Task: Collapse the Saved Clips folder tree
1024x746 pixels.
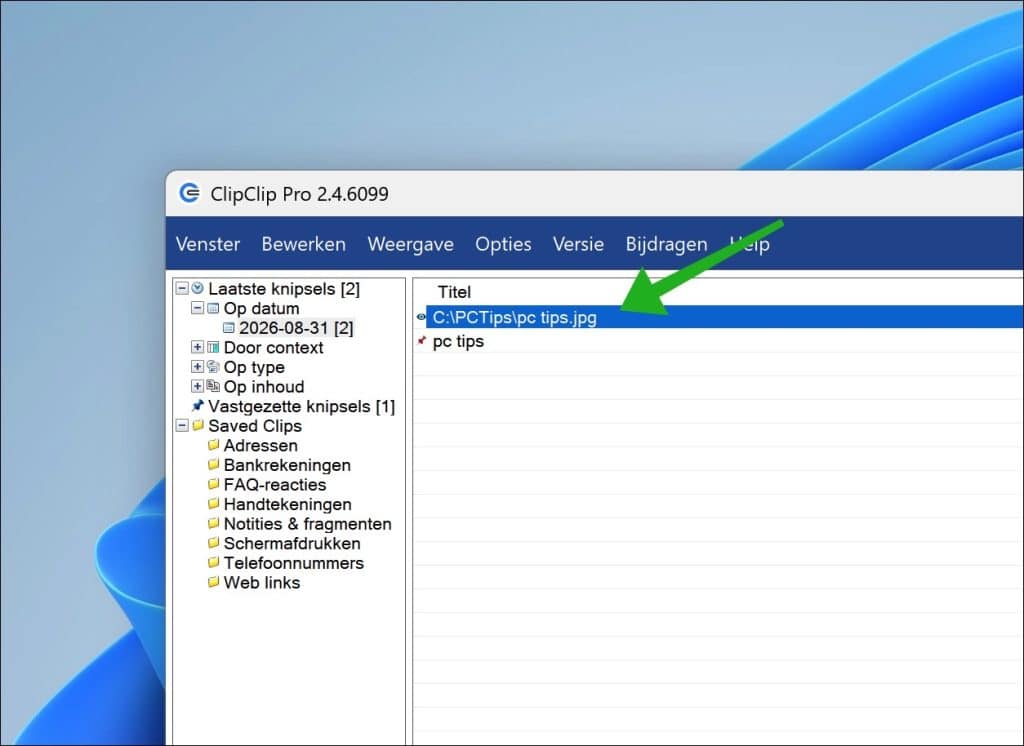Action: [182, 425]
